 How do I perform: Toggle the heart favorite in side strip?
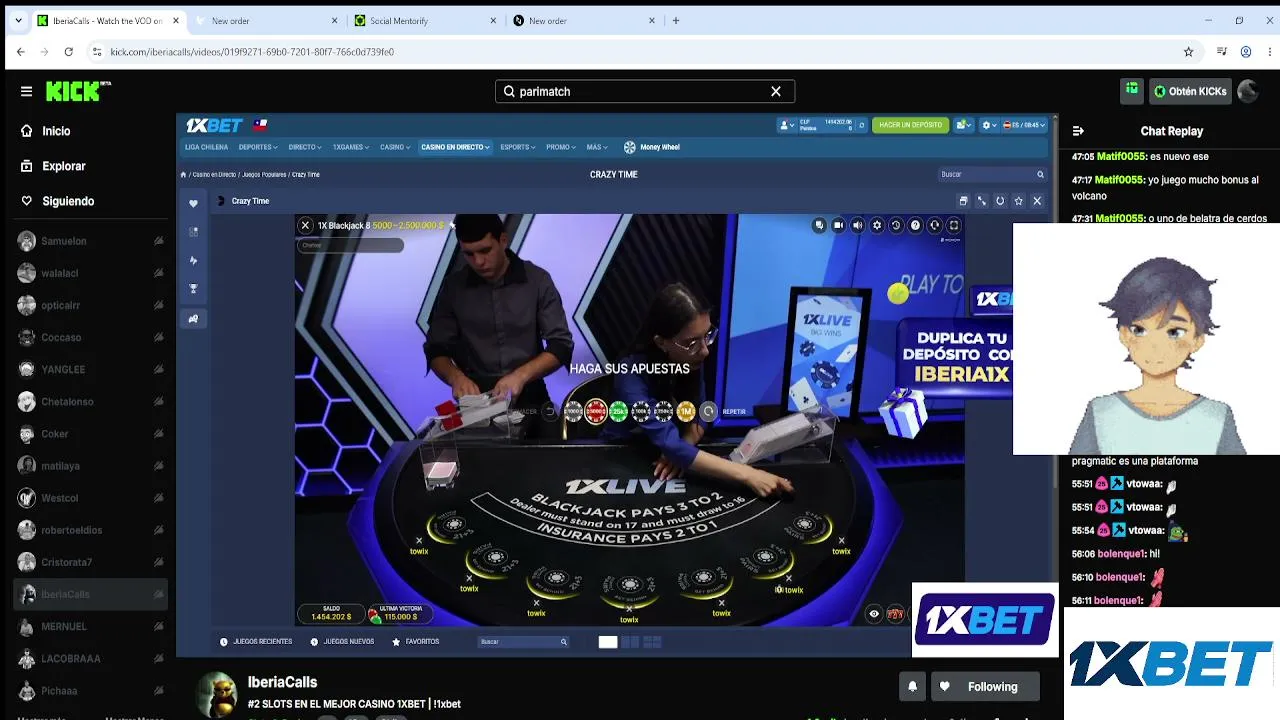(x=193, y=203)
